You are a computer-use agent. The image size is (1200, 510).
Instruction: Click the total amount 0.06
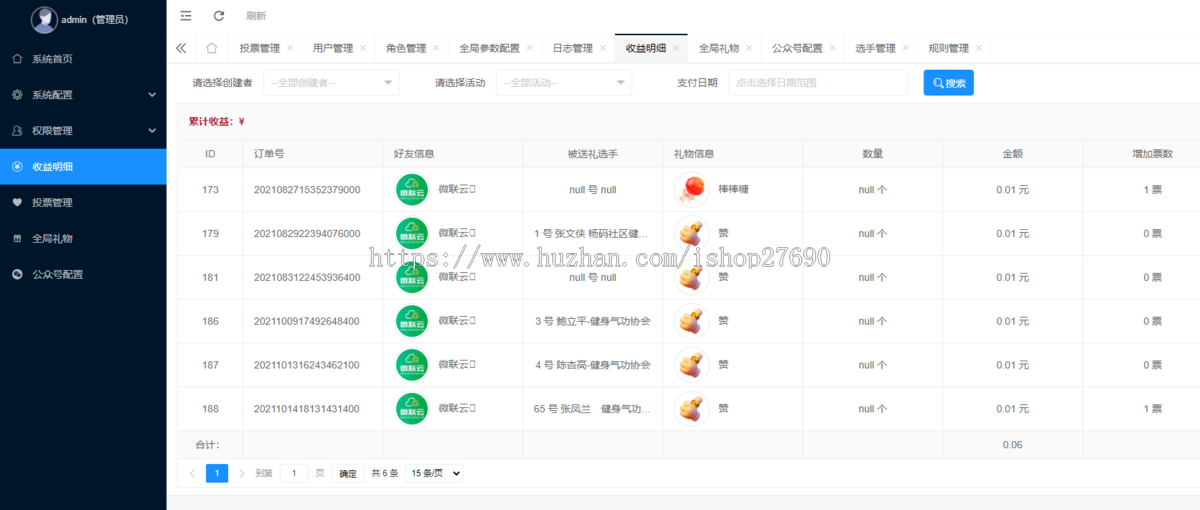(1012, 445)
